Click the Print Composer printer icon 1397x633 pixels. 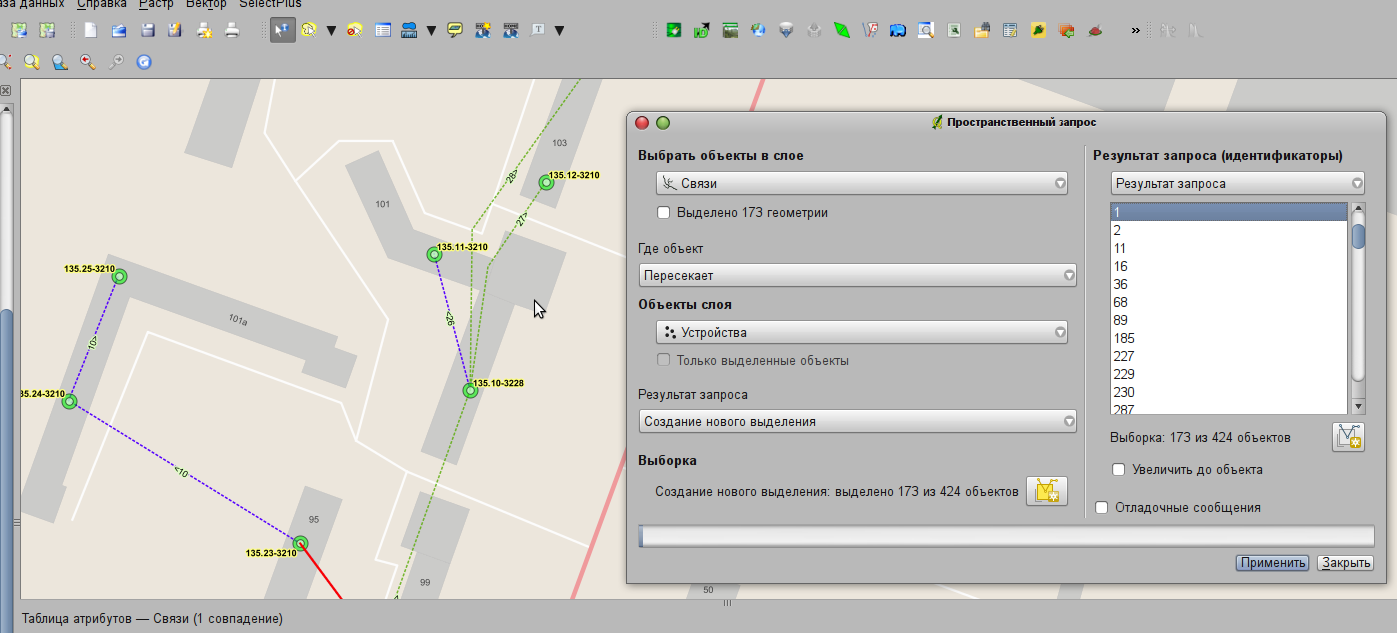(x=232, y=30)
